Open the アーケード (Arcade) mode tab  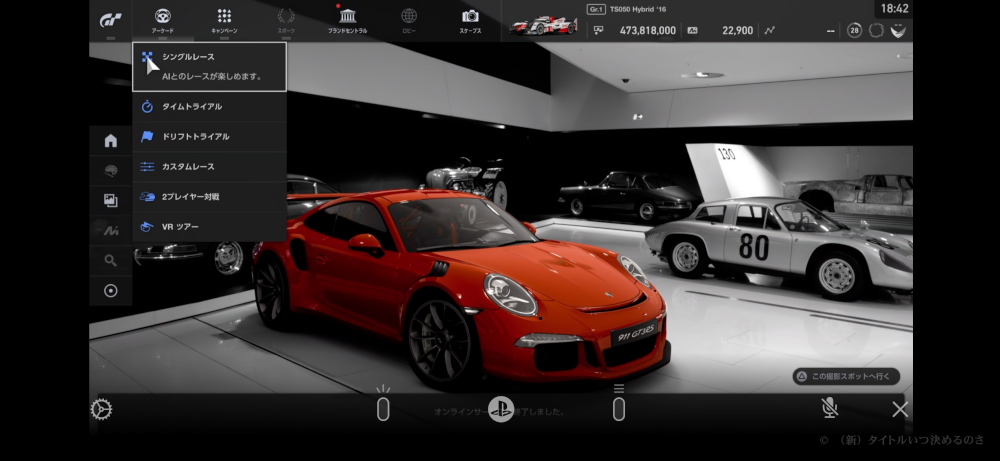(163, 21)
